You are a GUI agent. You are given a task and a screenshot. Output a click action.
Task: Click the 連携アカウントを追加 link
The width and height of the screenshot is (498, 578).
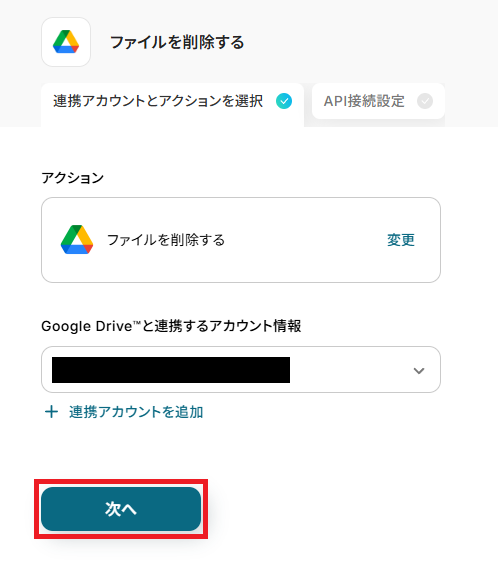click(x=136, y=412)
